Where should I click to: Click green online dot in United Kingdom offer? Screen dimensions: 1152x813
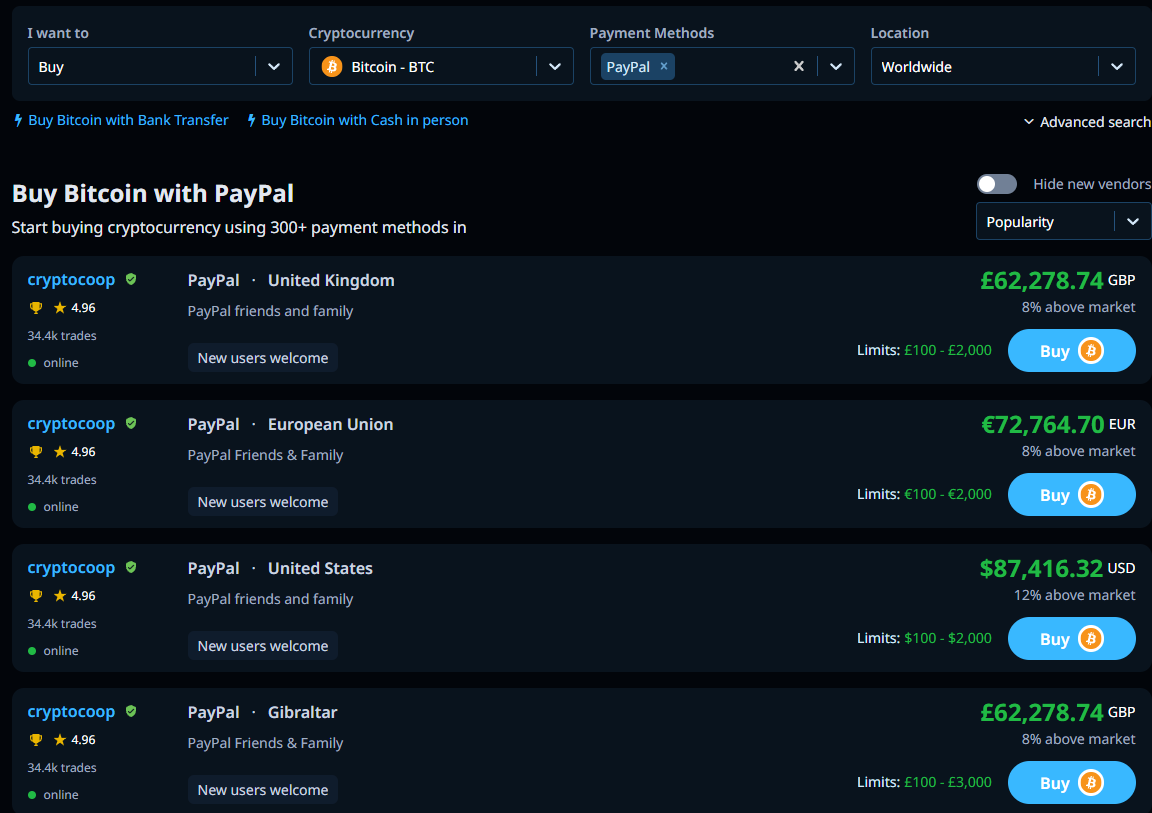[x=32, y=363]
